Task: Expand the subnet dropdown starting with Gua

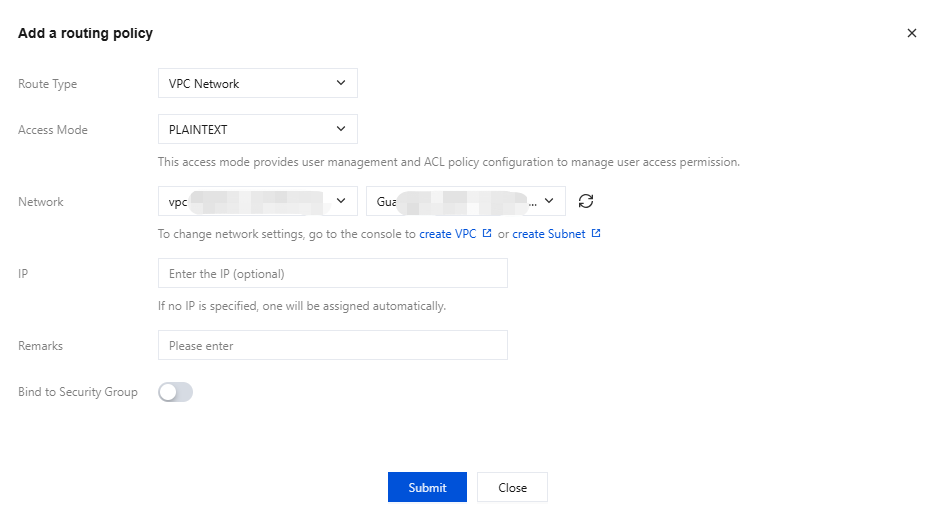Action: coord(466,202)
